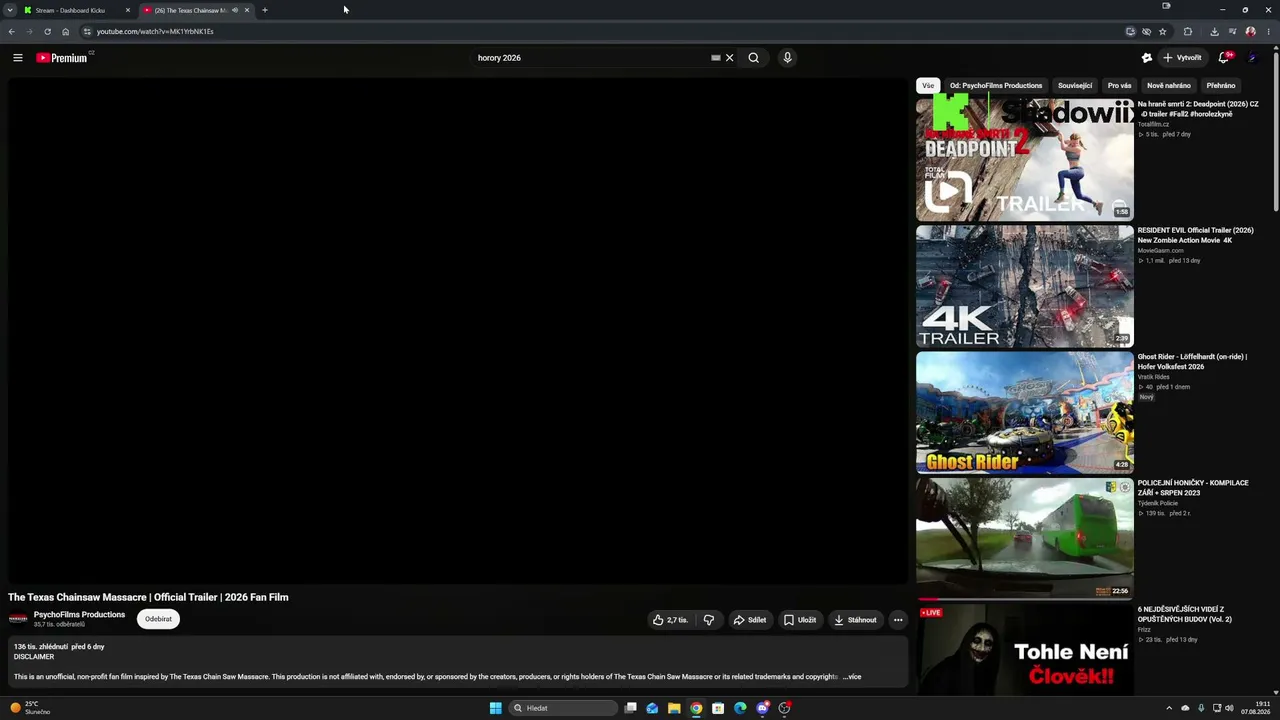Open more actions (three dots) under video
The image size is (1280, 720).
pyautogui.click(x=898, y=620)
